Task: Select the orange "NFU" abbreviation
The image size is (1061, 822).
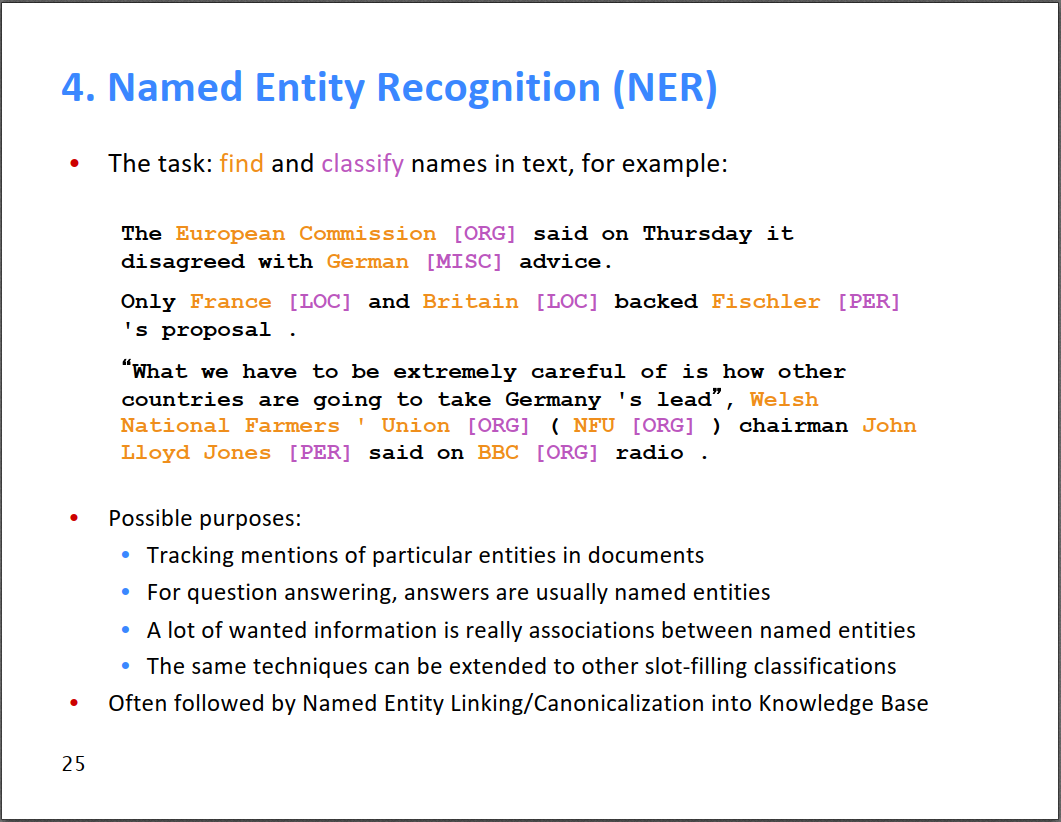Action: pos(594,426)
